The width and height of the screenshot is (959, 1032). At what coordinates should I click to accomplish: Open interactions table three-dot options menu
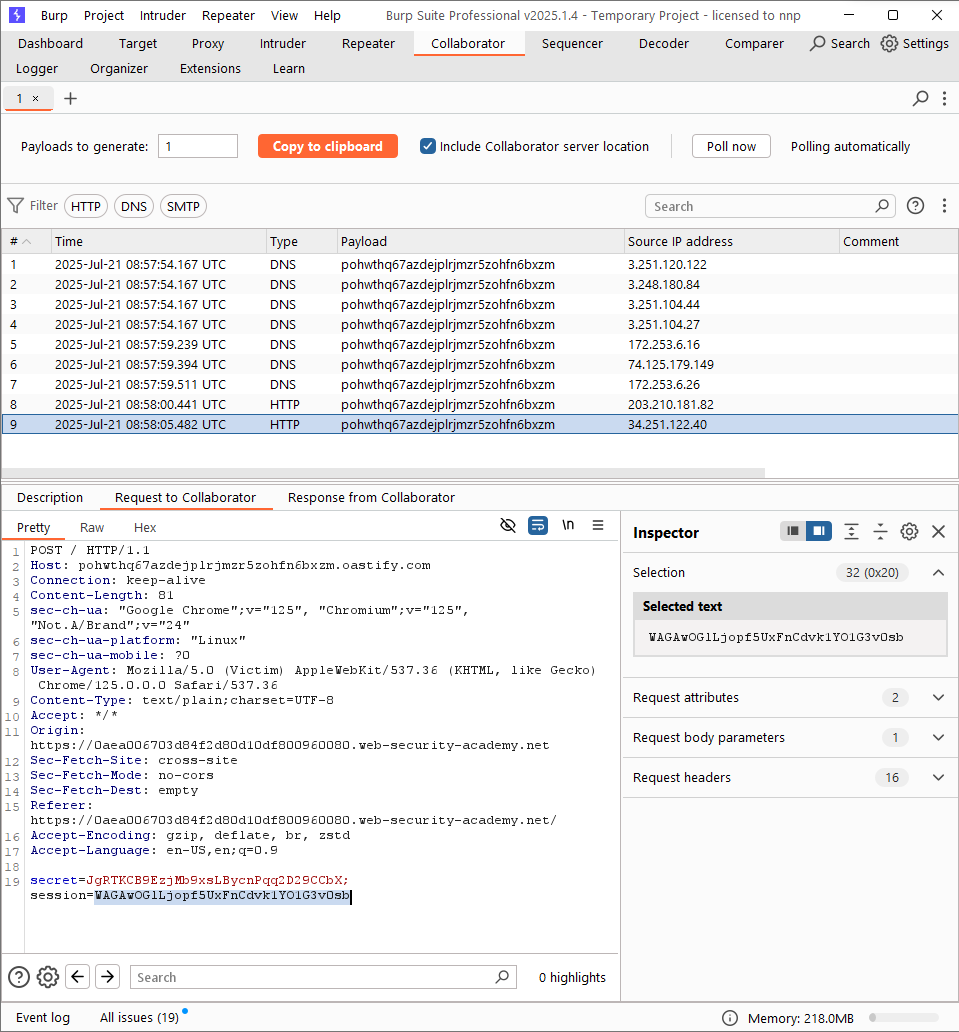point(945,206)
